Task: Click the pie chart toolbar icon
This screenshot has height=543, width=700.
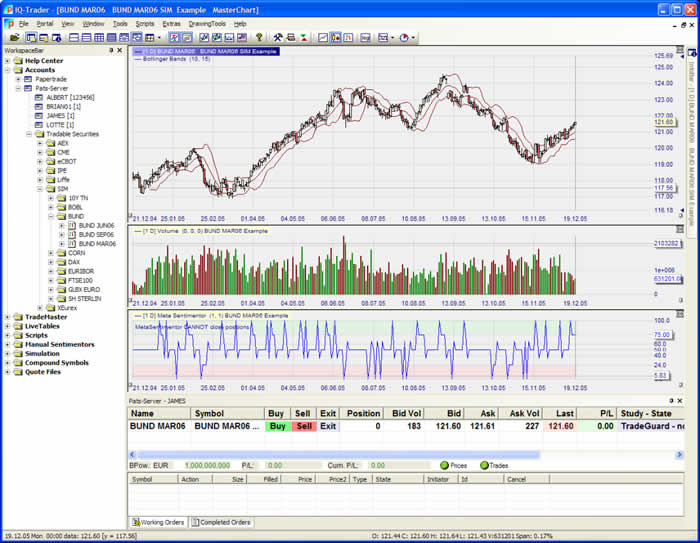Action: pos(404,38)
